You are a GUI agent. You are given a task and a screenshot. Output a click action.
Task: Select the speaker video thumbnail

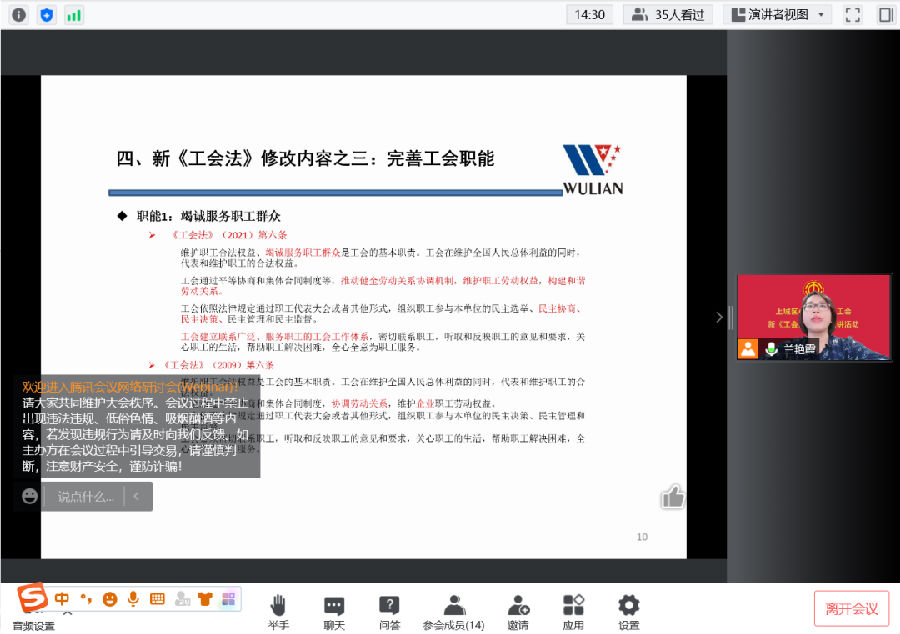click(813, 317)
